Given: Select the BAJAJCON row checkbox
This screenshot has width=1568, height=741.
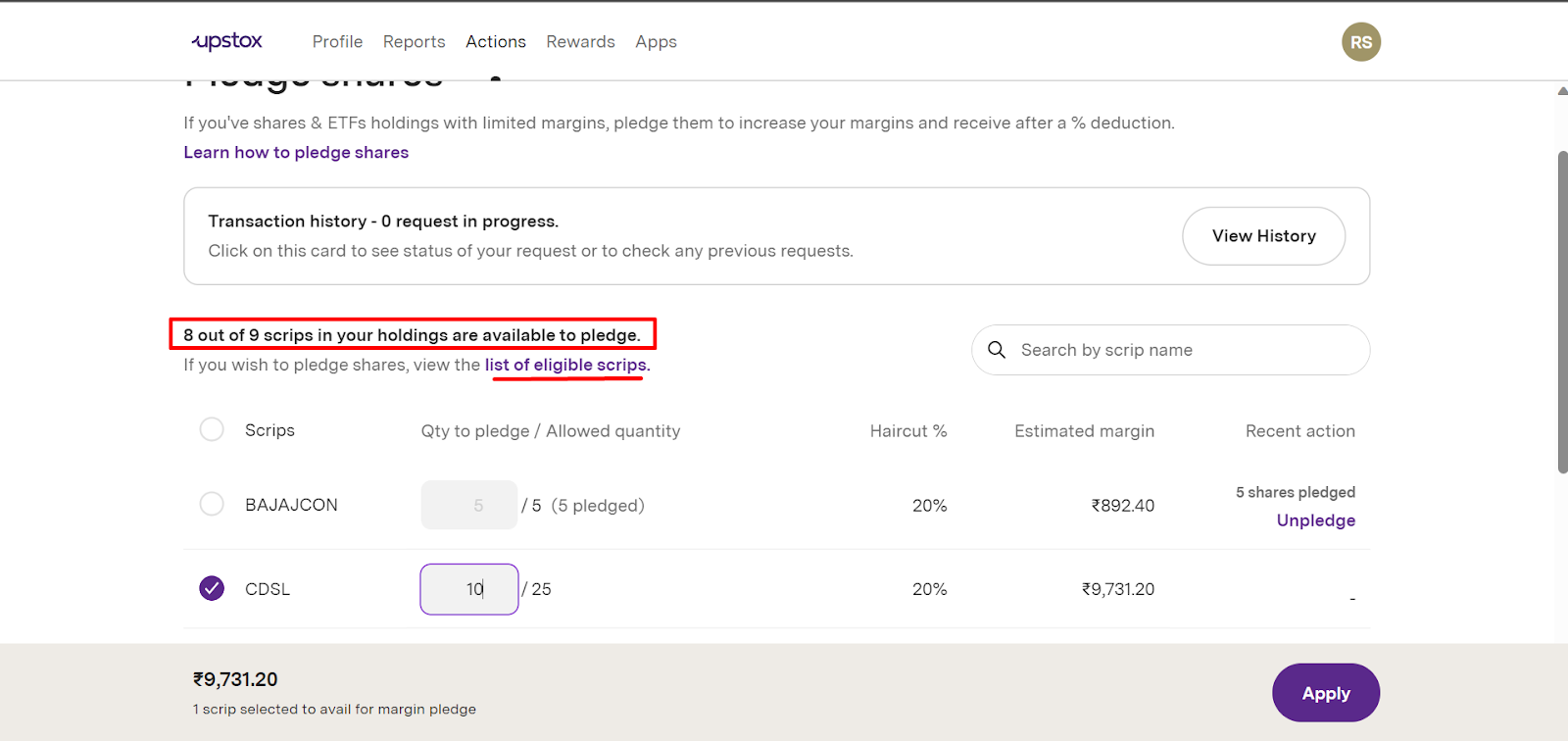Looking at the screenshot, I should tap(212, 504).
